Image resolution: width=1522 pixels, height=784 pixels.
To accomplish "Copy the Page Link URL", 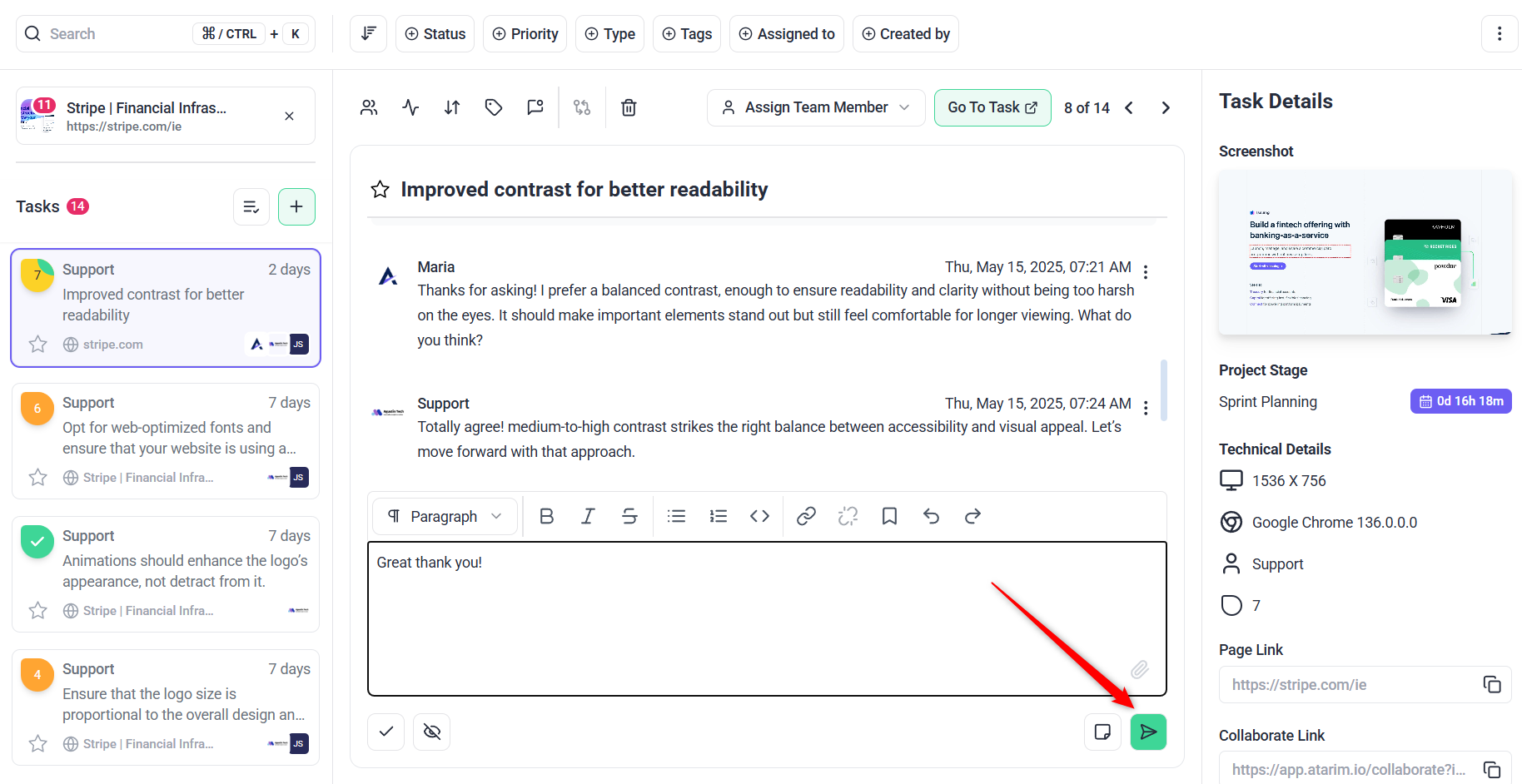I will 1491,685.
